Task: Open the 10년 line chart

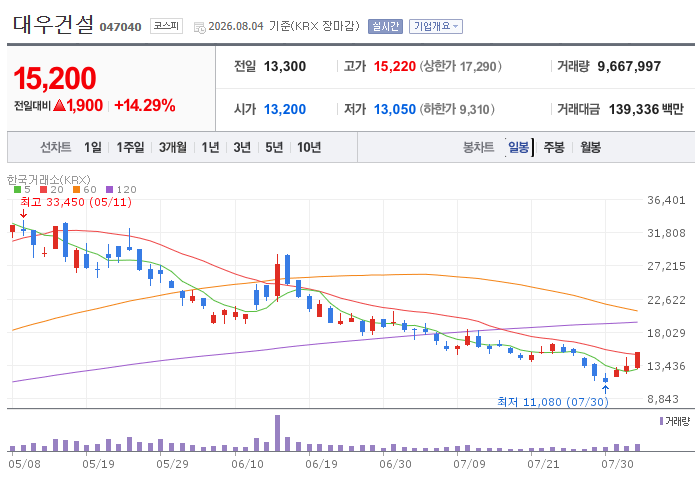Action: coord(308,147)
